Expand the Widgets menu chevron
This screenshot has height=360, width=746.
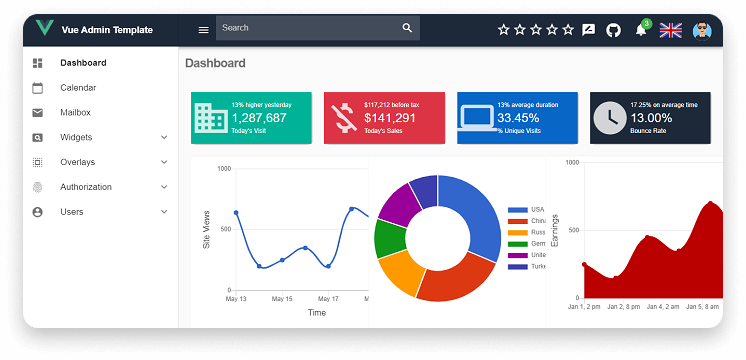164,137
